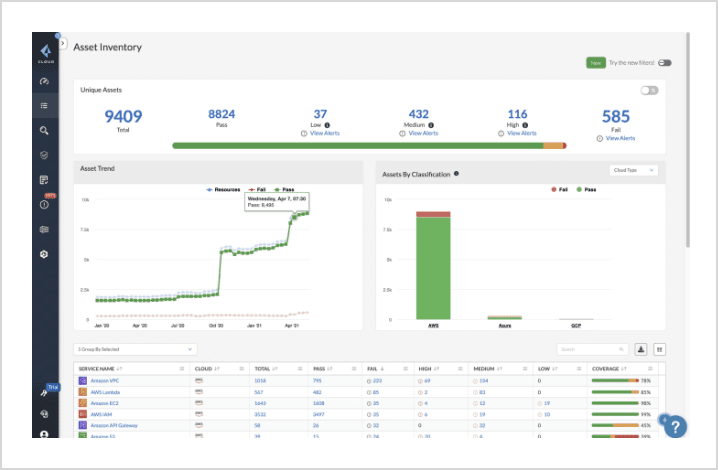
Task: Sort table by COVERAGE header
Action: point(609,369)
